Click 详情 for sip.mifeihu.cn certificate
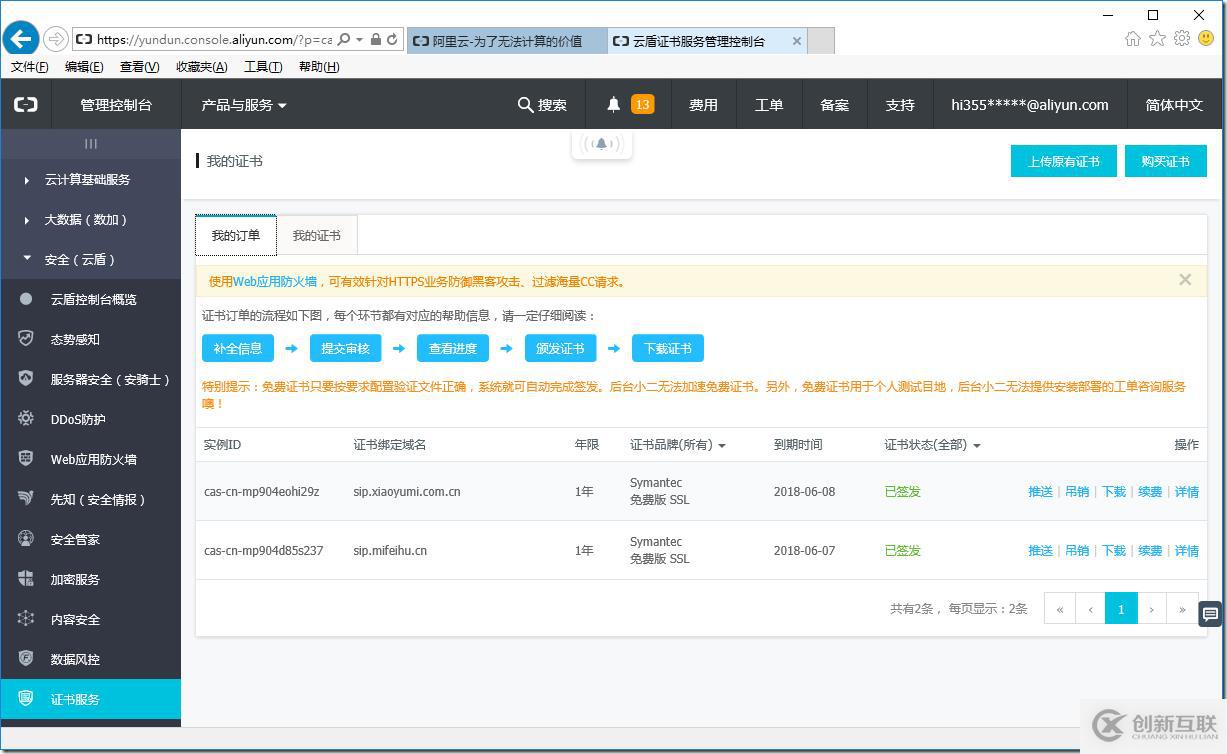Viewport: 1227px width, 754px height. pos(1187,550)
